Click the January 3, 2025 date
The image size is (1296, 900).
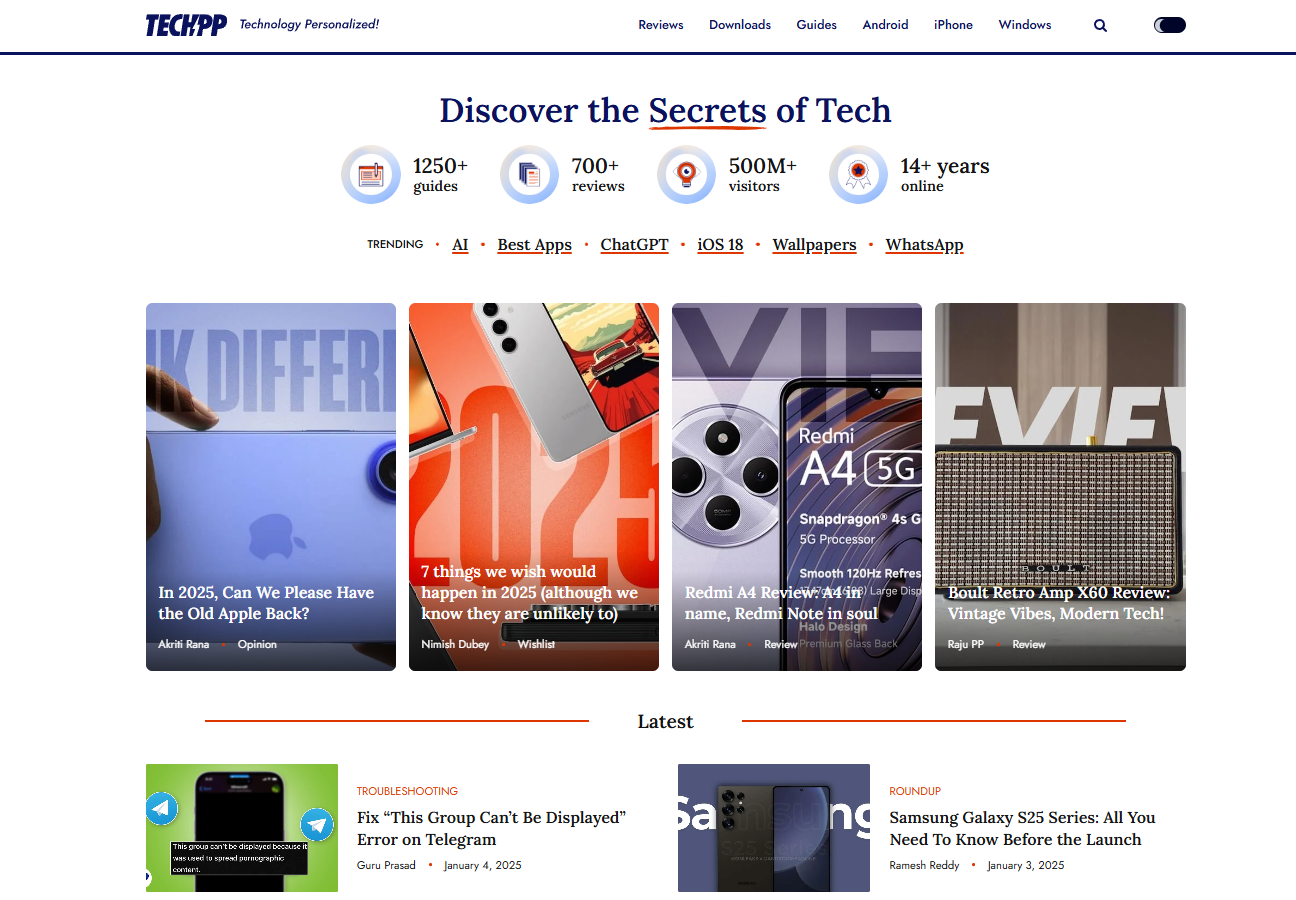tap(1026, 865)
